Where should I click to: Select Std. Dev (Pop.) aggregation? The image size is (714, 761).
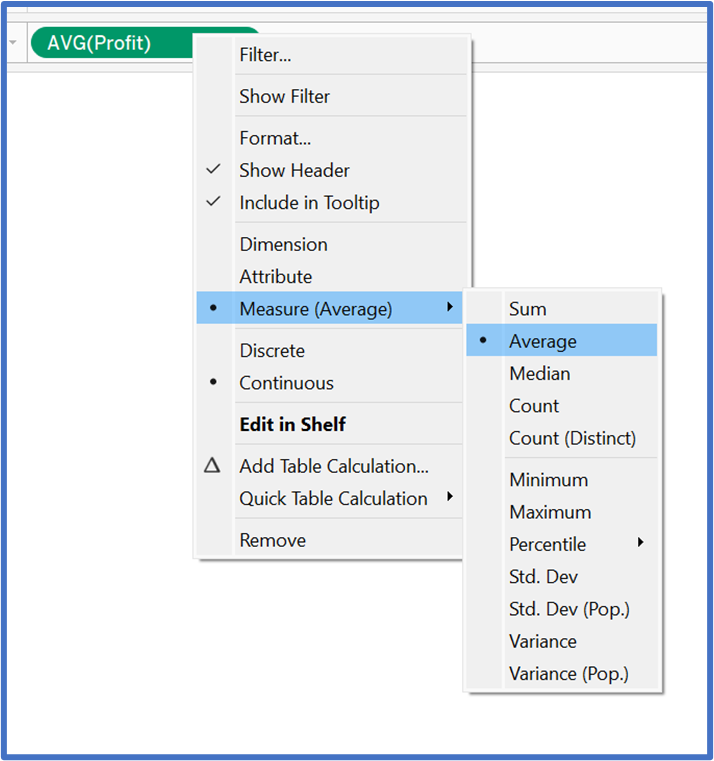569,608
